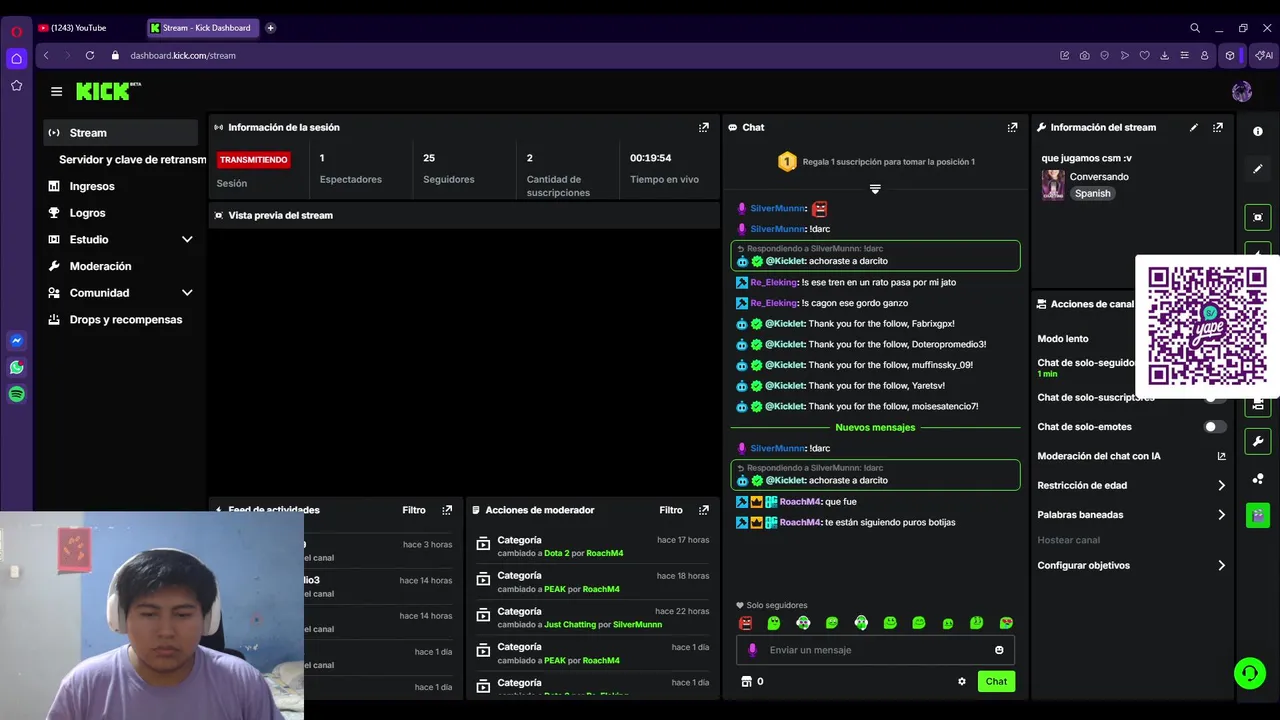Click the browser snapshot camera icon

point(1084,55)
